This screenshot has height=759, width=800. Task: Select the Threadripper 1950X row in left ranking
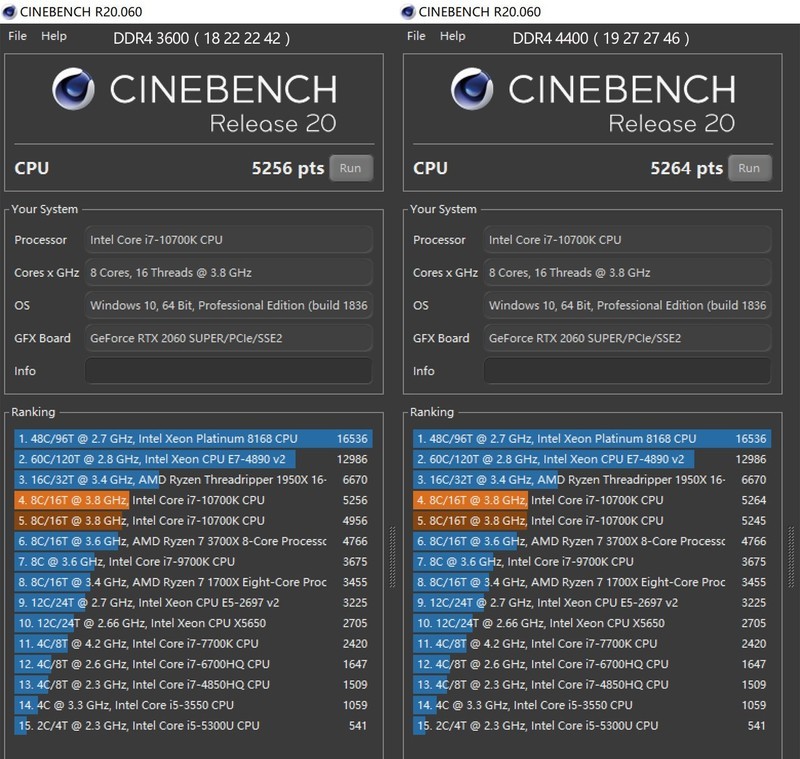click(192, 479)
